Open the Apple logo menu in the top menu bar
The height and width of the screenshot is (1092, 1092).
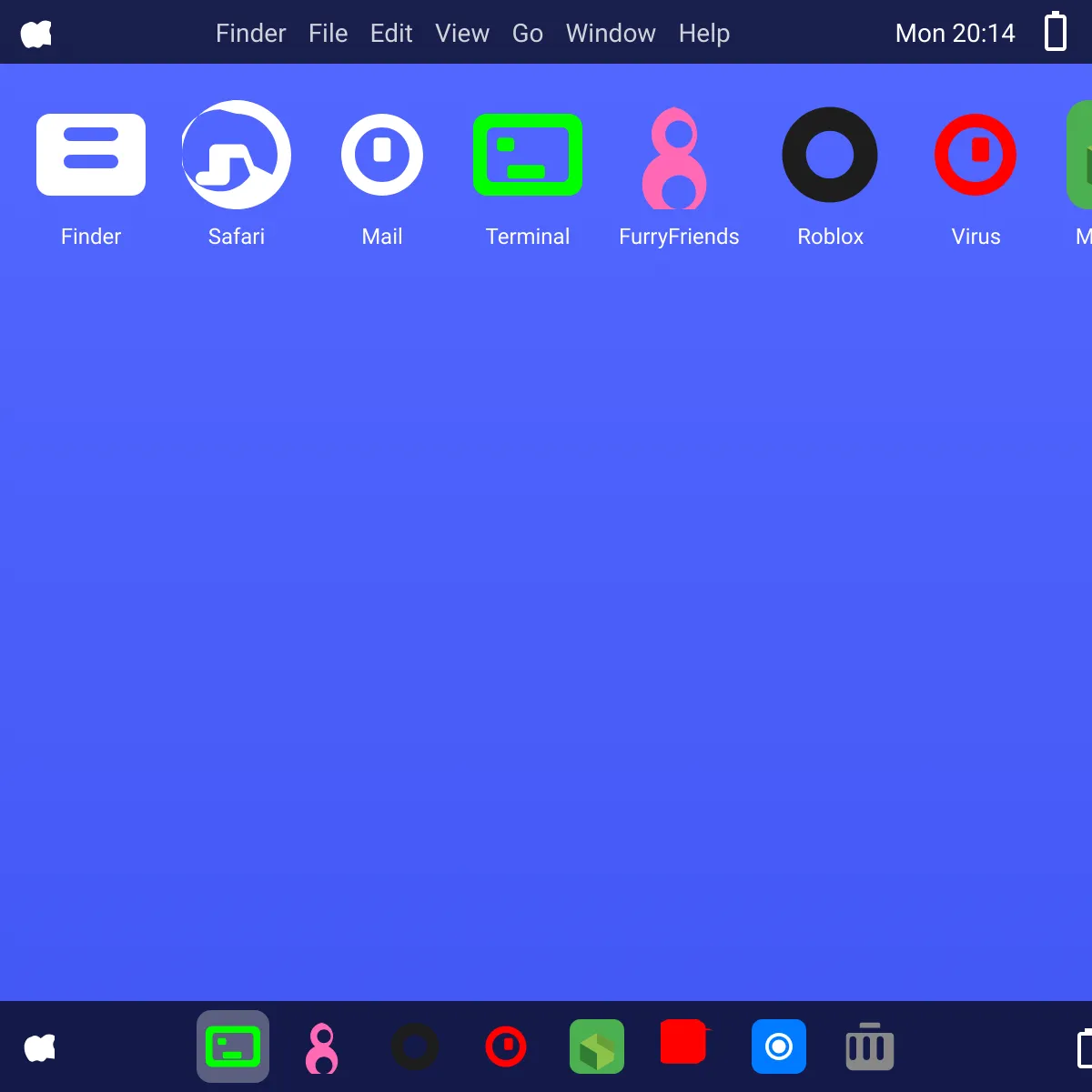pyautogui.click(x=36, y=34)
